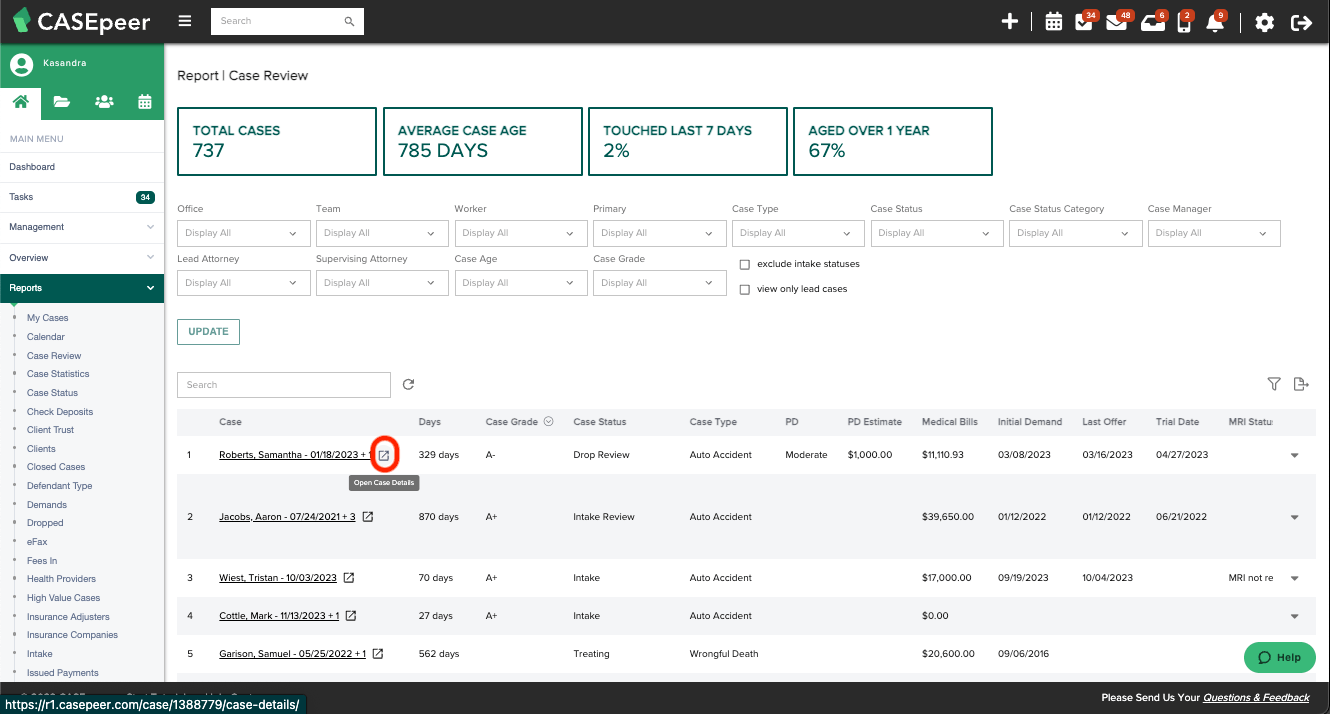Click the CASEpeer logo
This screenshot has width=1330, height=714.
(82, 21)
